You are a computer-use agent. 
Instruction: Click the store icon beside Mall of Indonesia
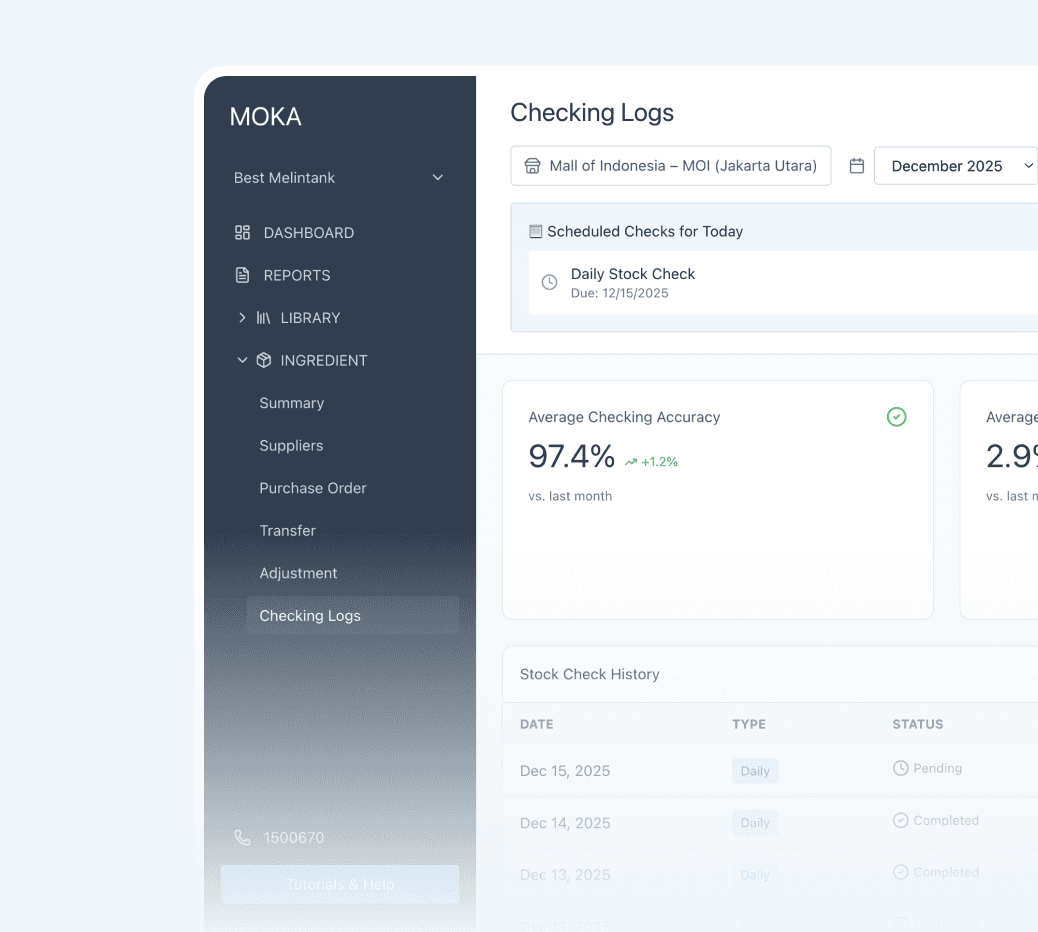532,165
